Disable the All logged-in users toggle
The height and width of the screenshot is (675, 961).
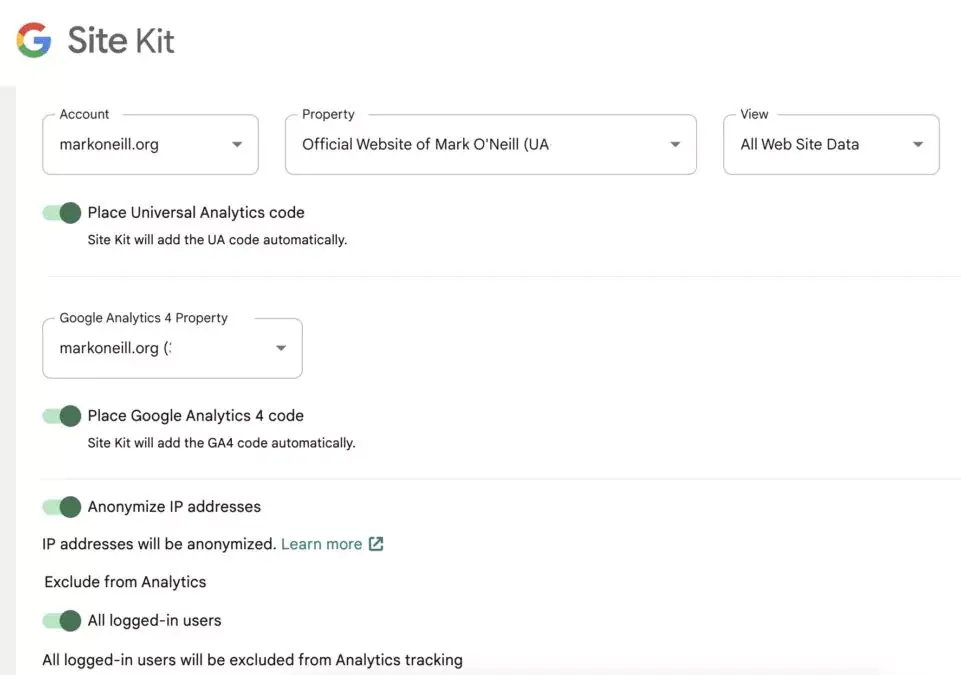(61, 620)
